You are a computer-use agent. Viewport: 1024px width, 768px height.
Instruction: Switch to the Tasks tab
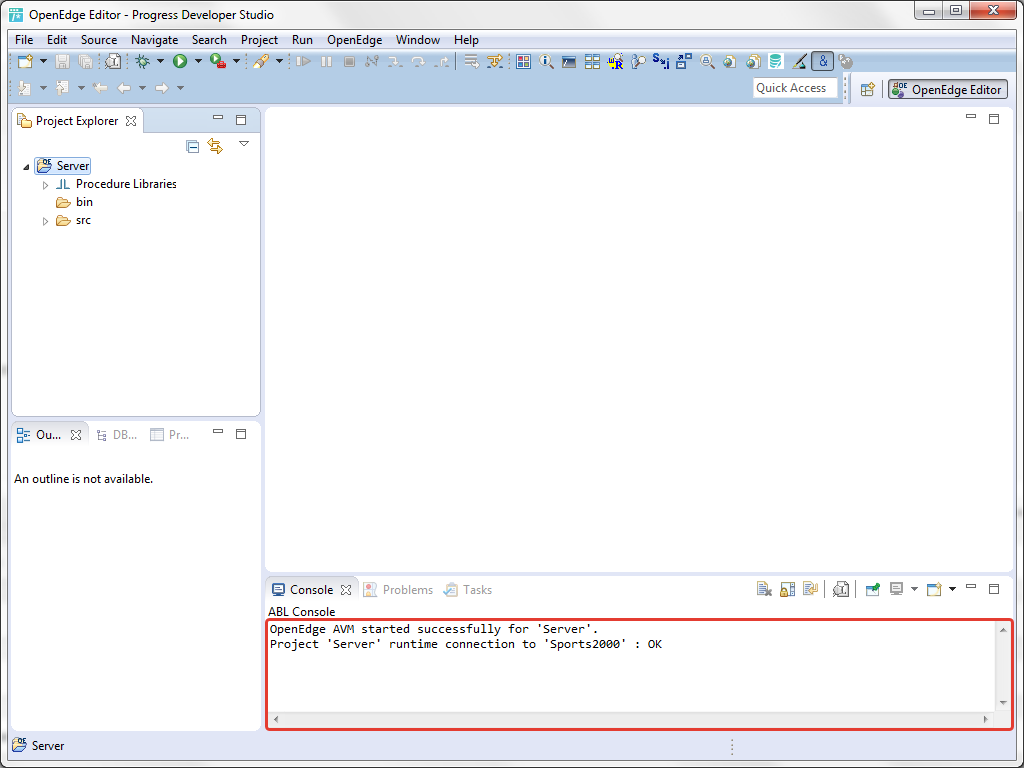click(468, 590)
